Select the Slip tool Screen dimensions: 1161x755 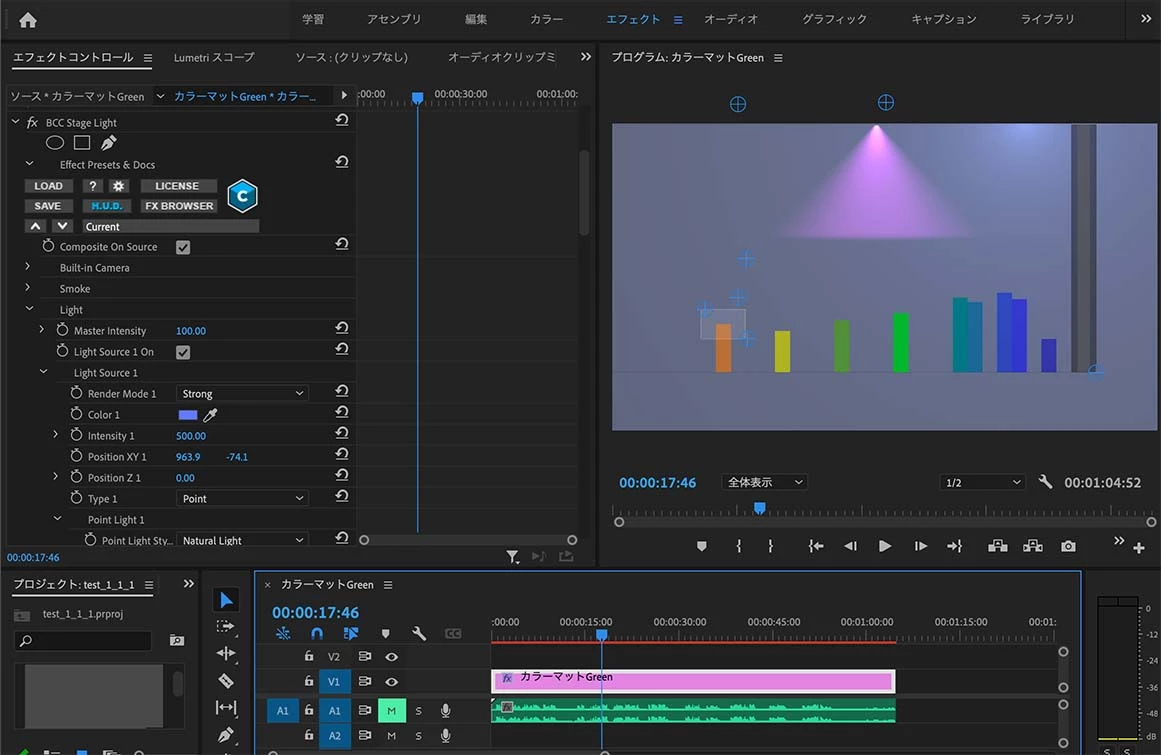point(226,708)
